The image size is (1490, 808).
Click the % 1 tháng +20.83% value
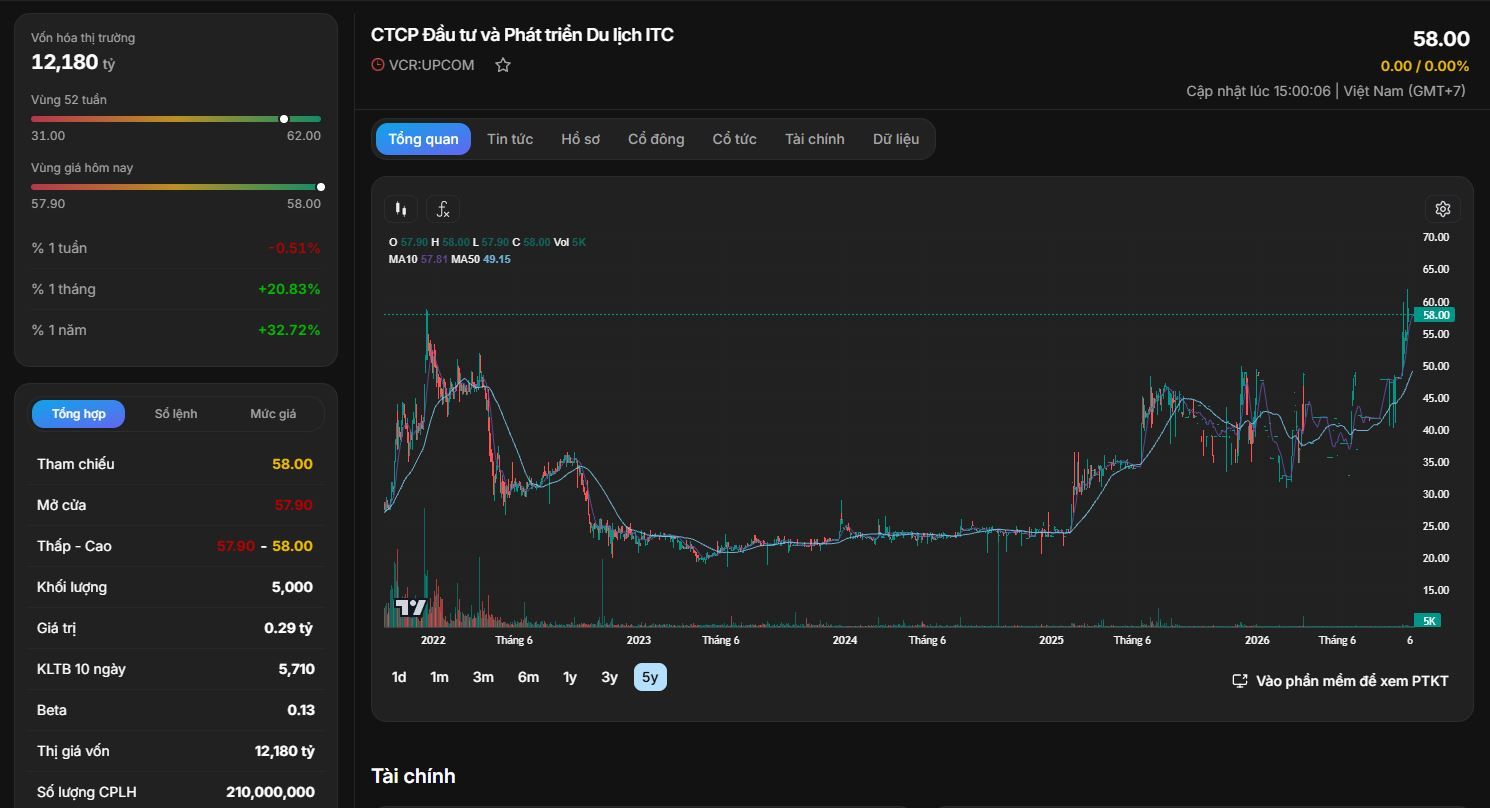coord(289,289)
